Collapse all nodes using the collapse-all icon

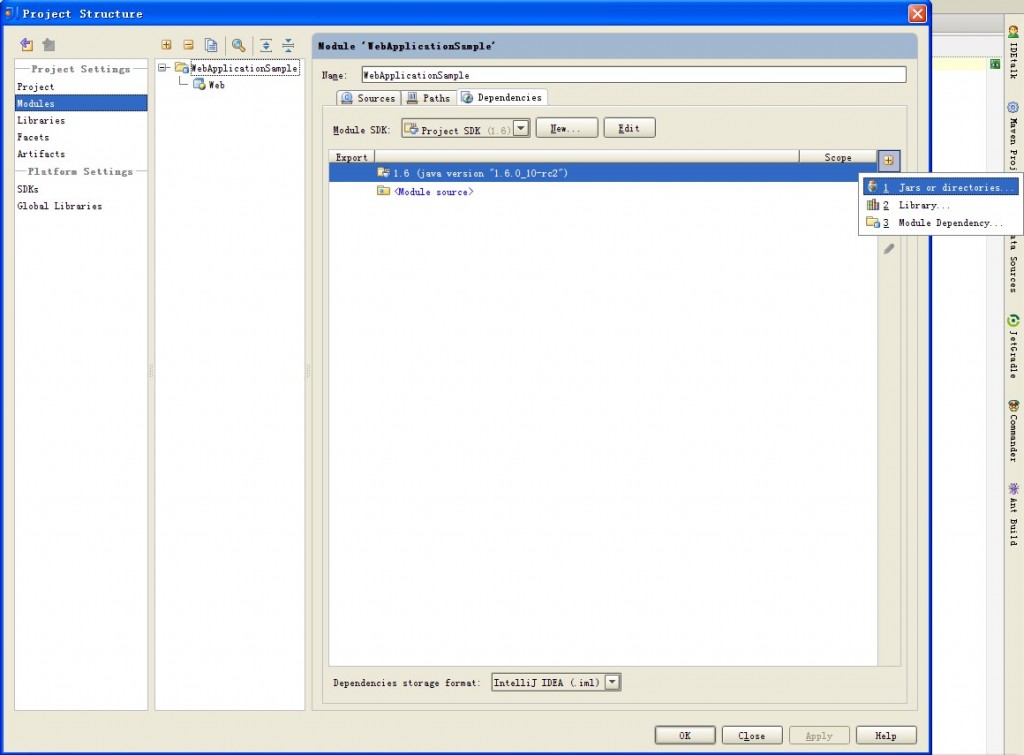(287, 45)
